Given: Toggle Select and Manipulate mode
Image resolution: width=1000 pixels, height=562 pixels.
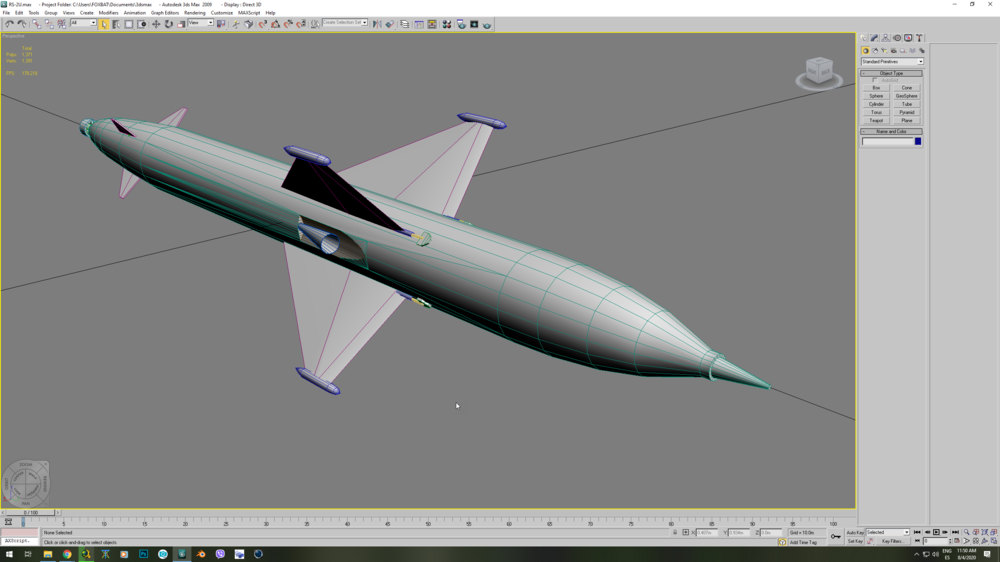Looking at the screenshot, I should pos(236,24).
